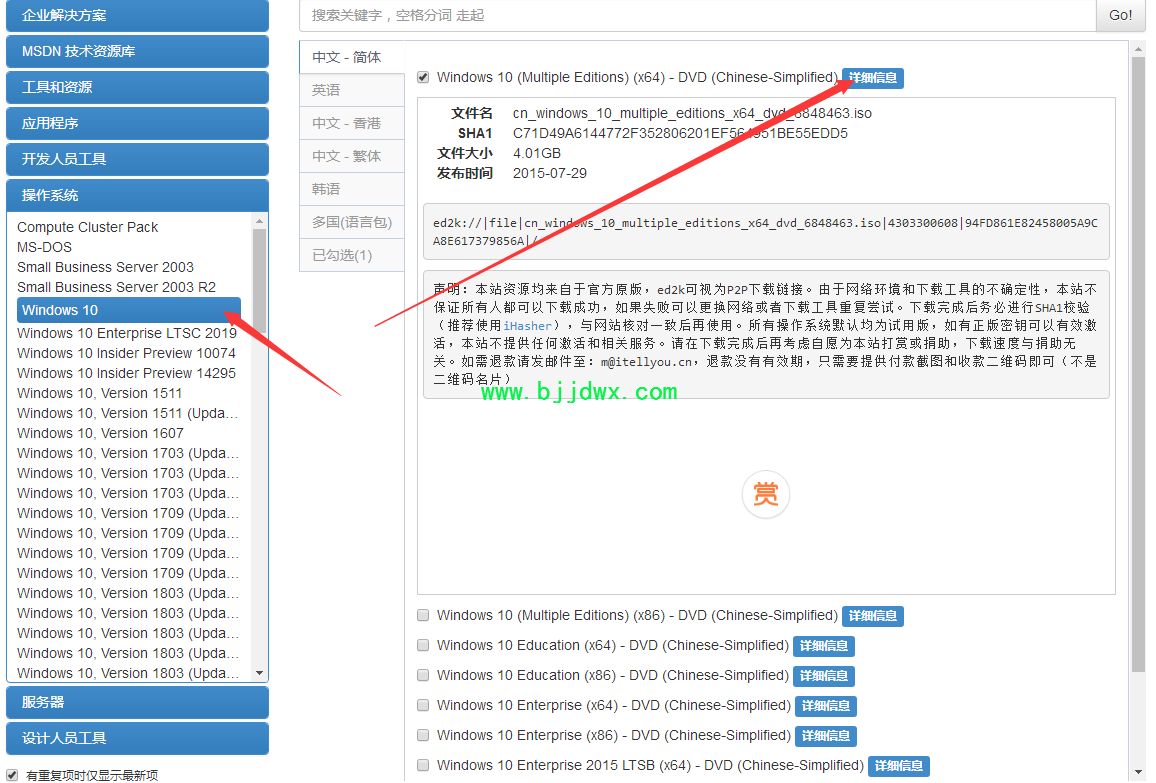Check Windows 10 Multiple Editions x86 box
This screenshot has height=783, width=1156.
tap(423, 616)
